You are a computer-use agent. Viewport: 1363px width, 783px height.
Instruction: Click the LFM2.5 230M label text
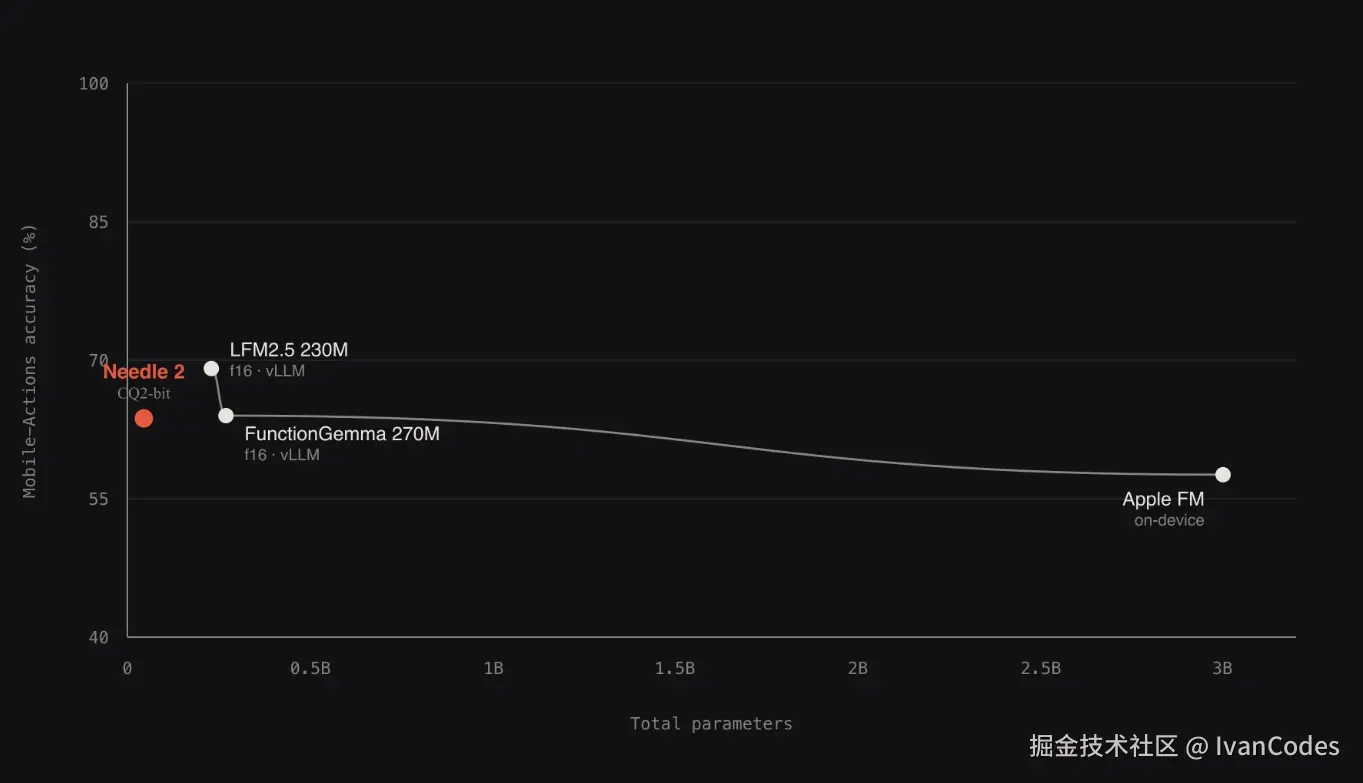pos(289,350)
